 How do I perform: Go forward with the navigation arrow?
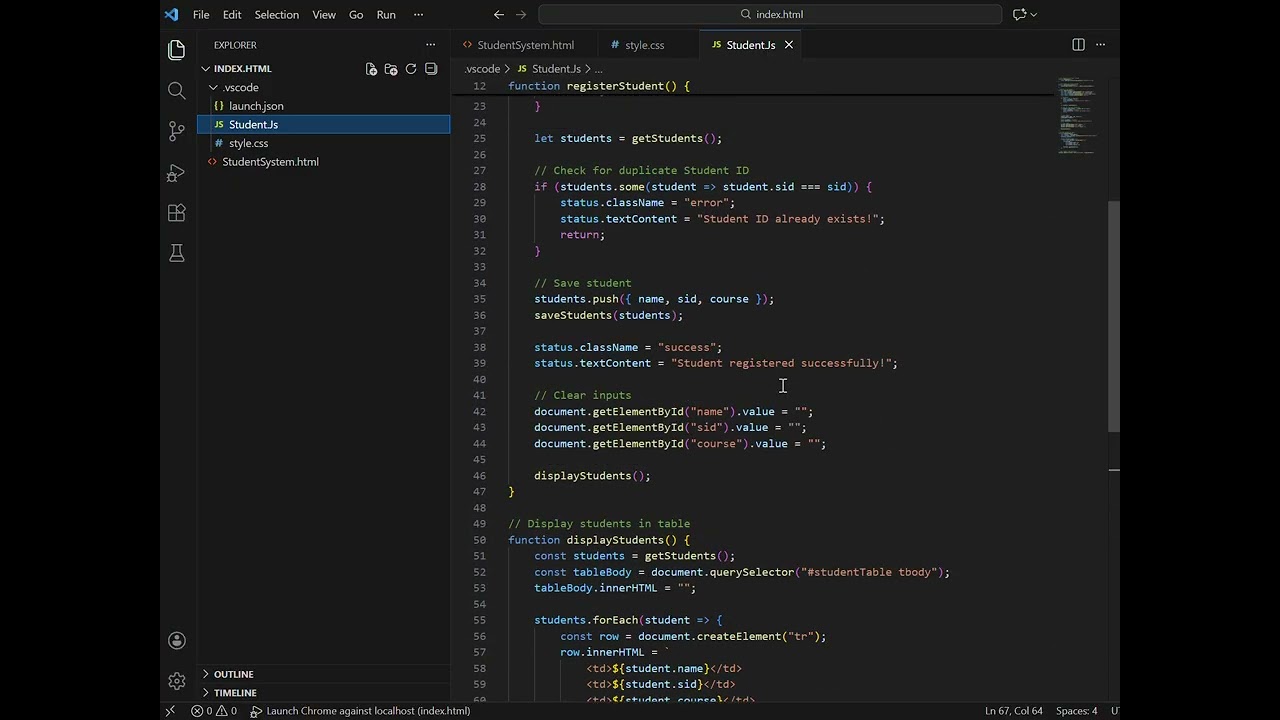[521, 14]
